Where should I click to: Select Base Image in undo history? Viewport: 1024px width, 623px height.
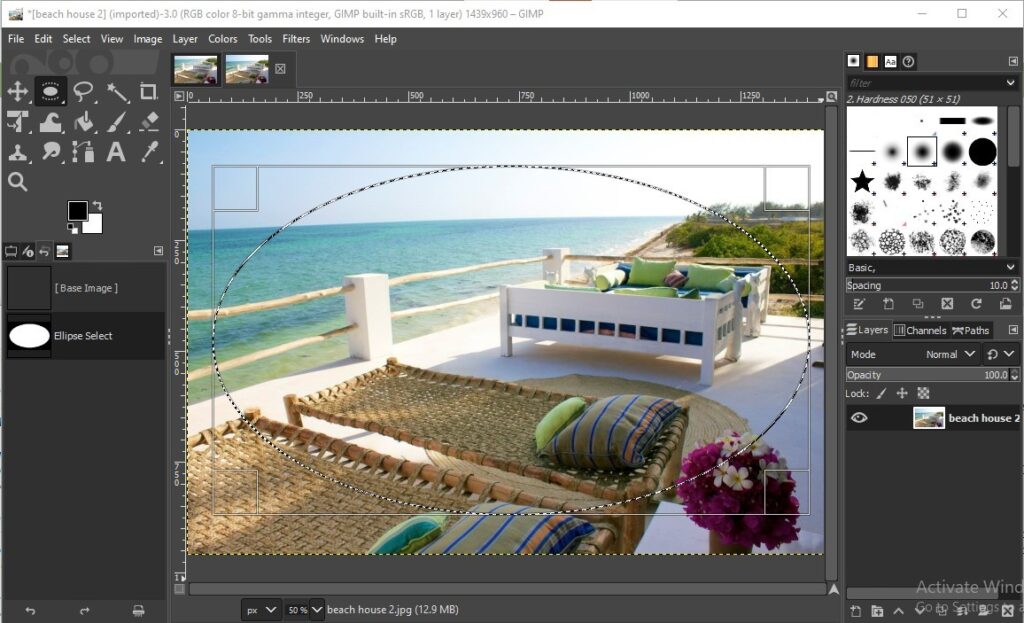tap(85, 288)
